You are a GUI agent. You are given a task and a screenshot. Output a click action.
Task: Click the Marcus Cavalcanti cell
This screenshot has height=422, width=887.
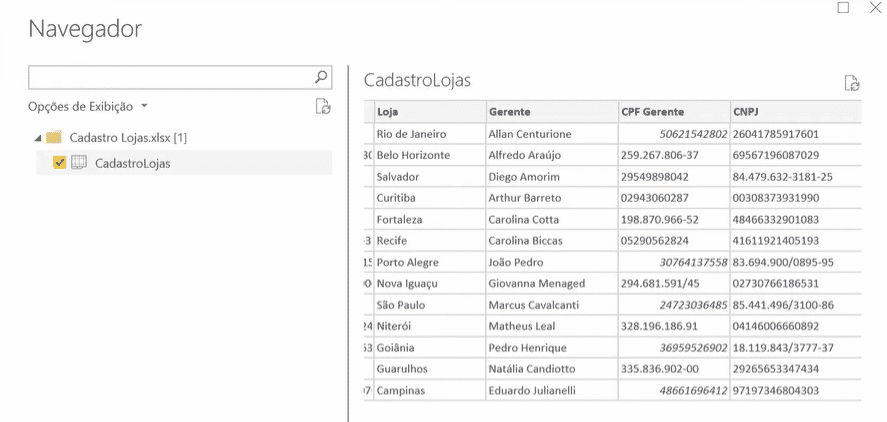pyautogui.click(x=552, y=305)
